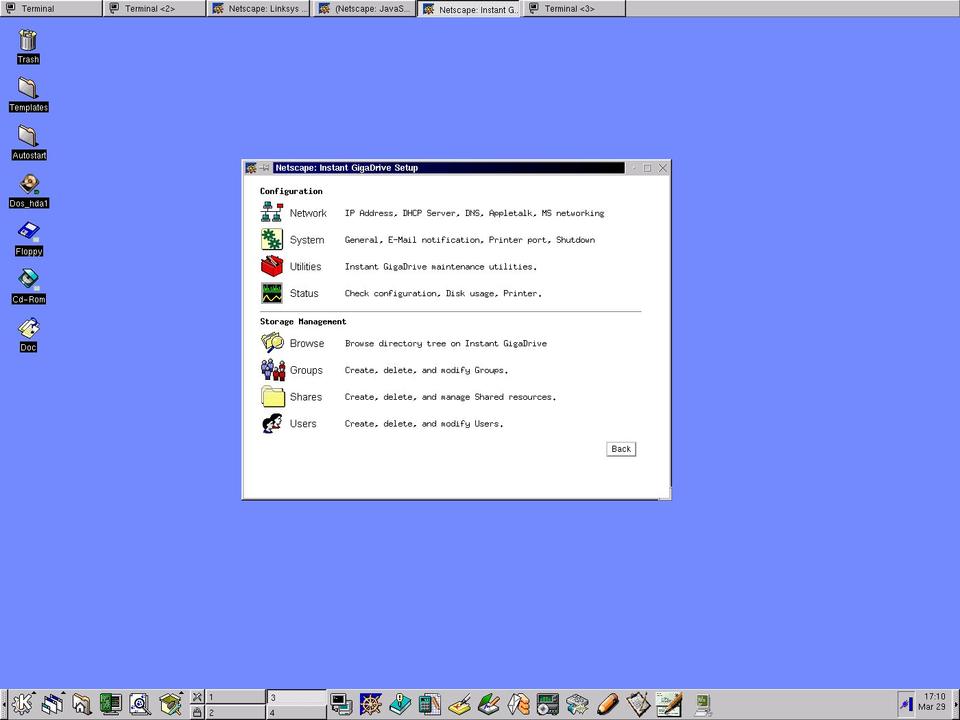Open the Trash desktop icon
Image resolution: width=960 pixels, height=720 pixels.
pos(28,41)
